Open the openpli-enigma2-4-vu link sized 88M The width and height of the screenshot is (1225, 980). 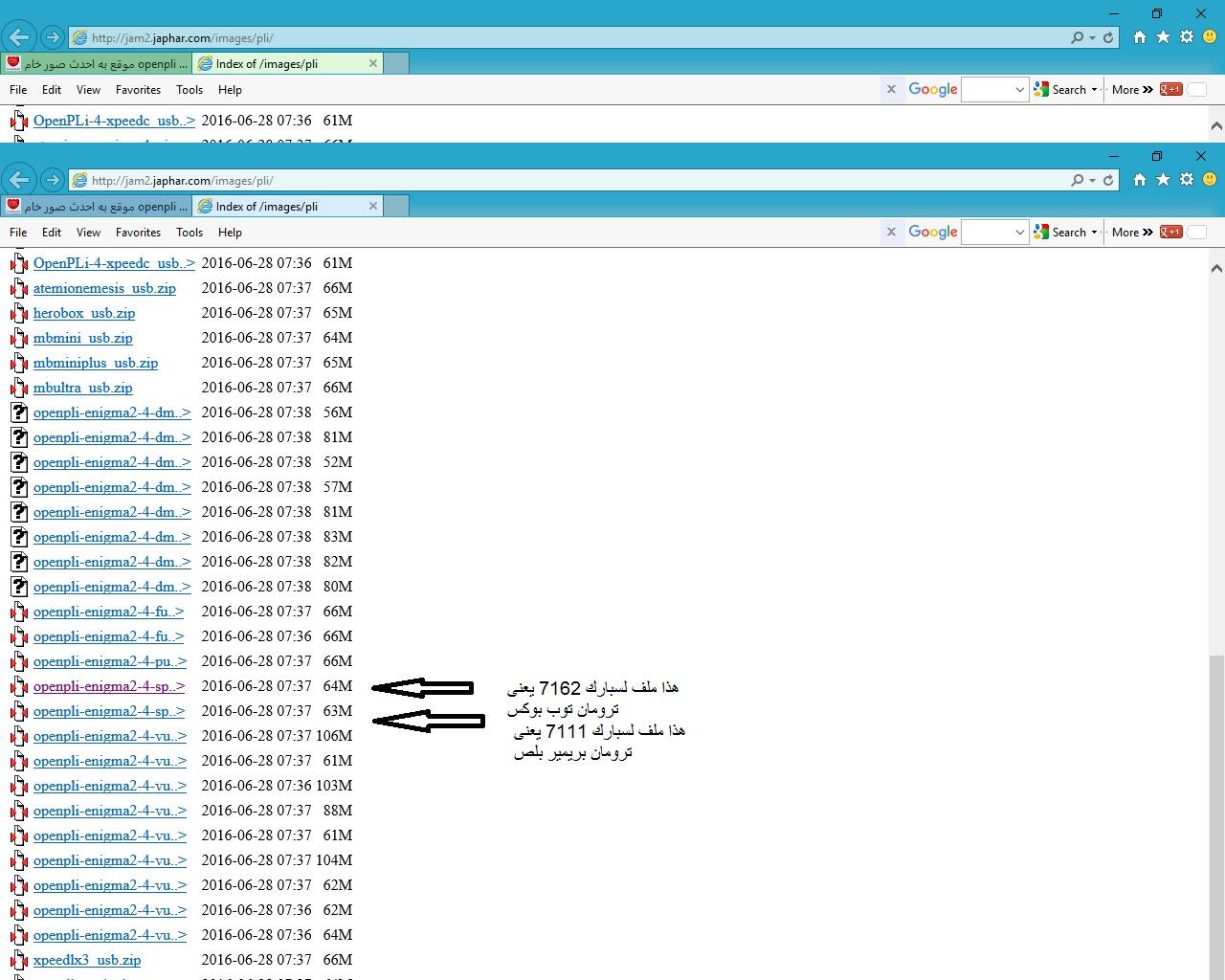[110, 811]
